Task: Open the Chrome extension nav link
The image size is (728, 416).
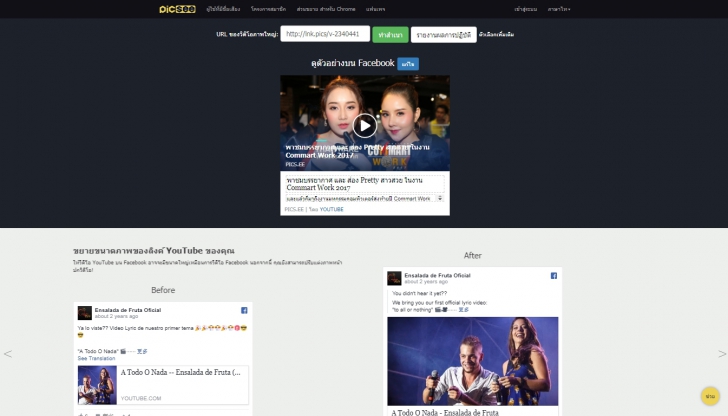Action: pos(326,9)
